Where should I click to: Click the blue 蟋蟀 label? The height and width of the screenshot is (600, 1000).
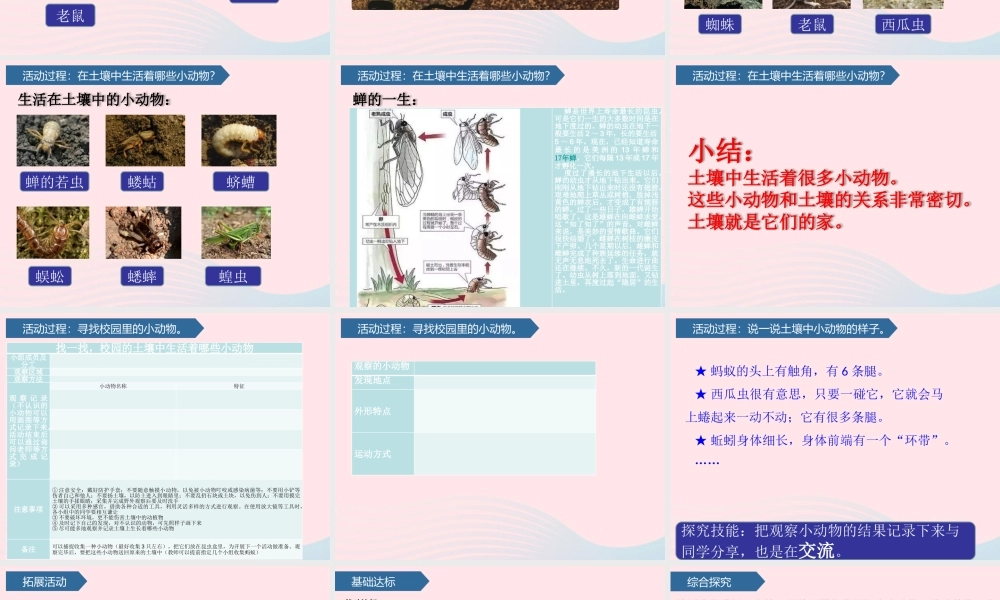[x=142, y=276]
